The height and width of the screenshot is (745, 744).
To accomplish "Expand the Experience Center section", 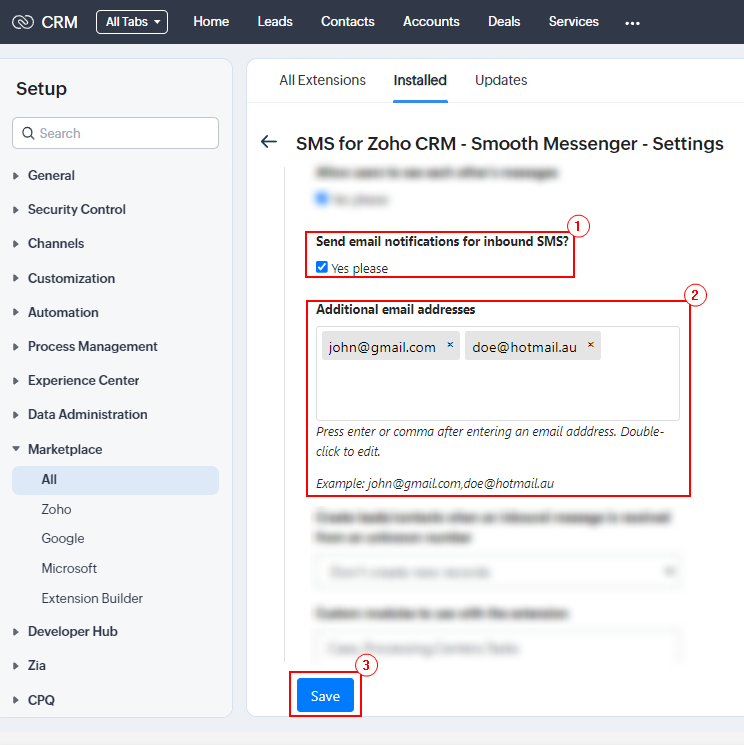I will point(83,381).
